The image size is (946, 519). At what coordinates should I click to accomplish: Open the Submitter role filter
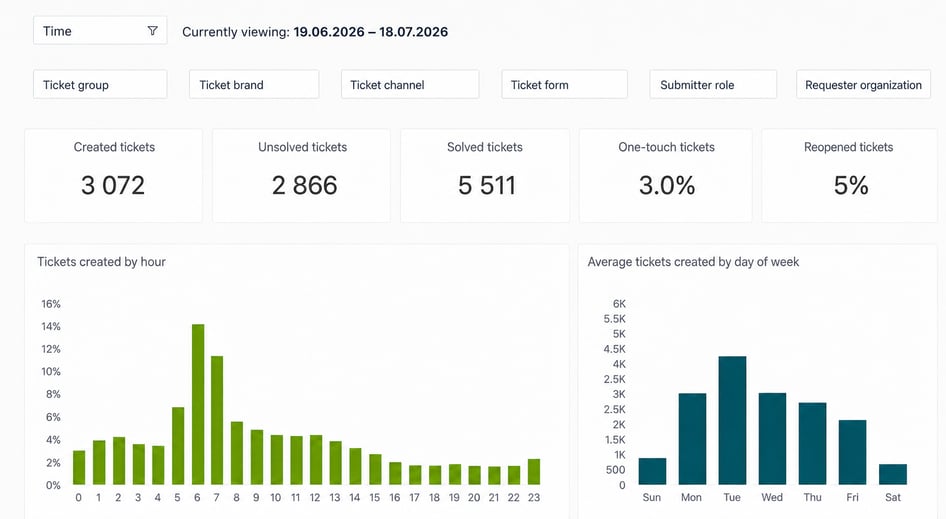(713, 84)
